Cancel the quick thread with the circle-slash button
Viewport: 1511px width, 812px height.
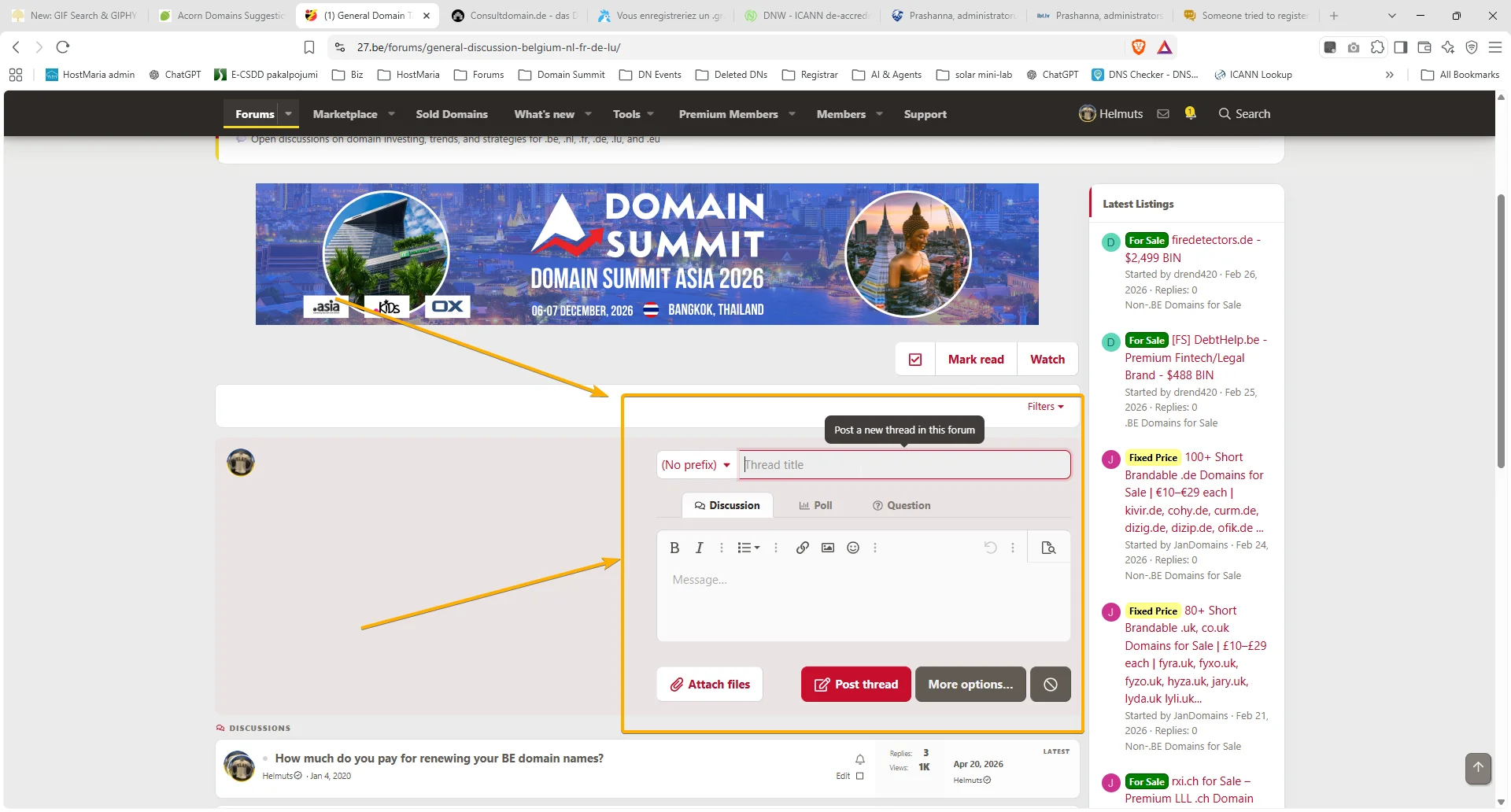[1051, 685]
